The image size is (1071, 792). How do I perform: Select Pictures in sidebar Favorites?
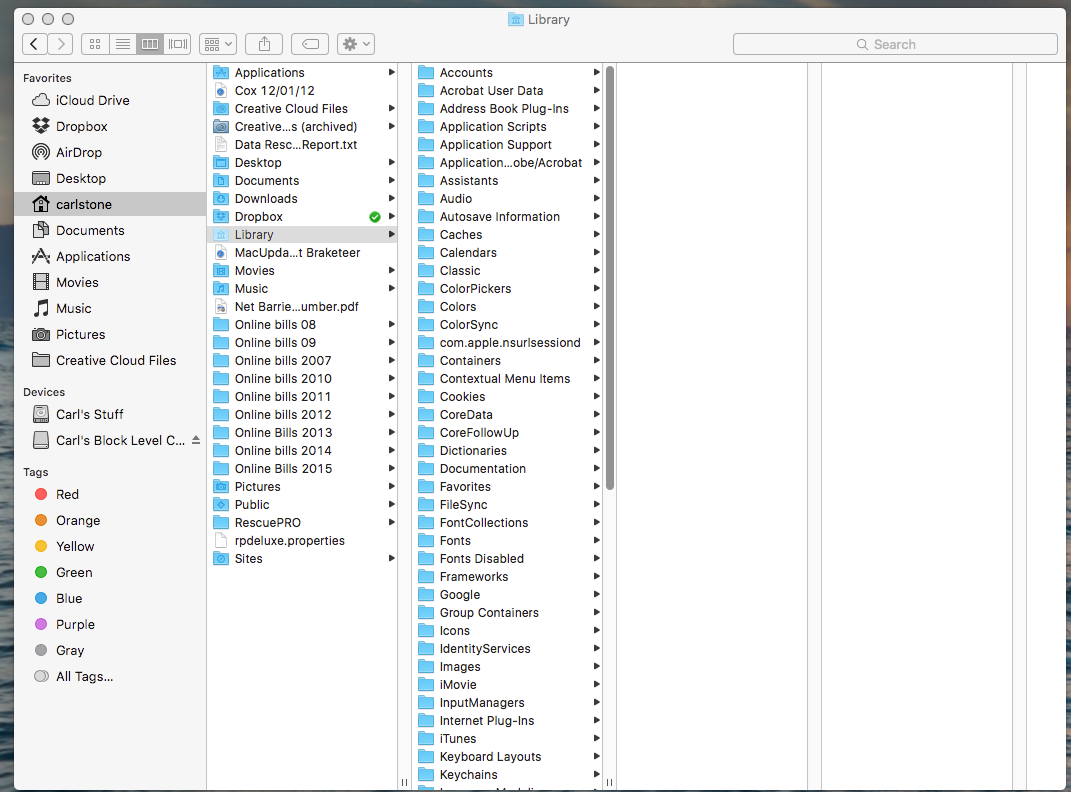(110, 334)
